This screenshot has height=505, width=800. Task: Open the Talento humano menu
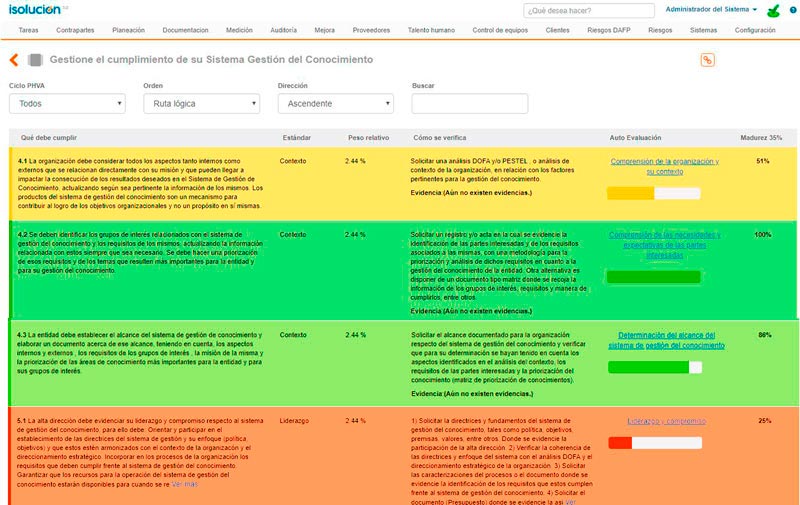(x=431, y=30)
